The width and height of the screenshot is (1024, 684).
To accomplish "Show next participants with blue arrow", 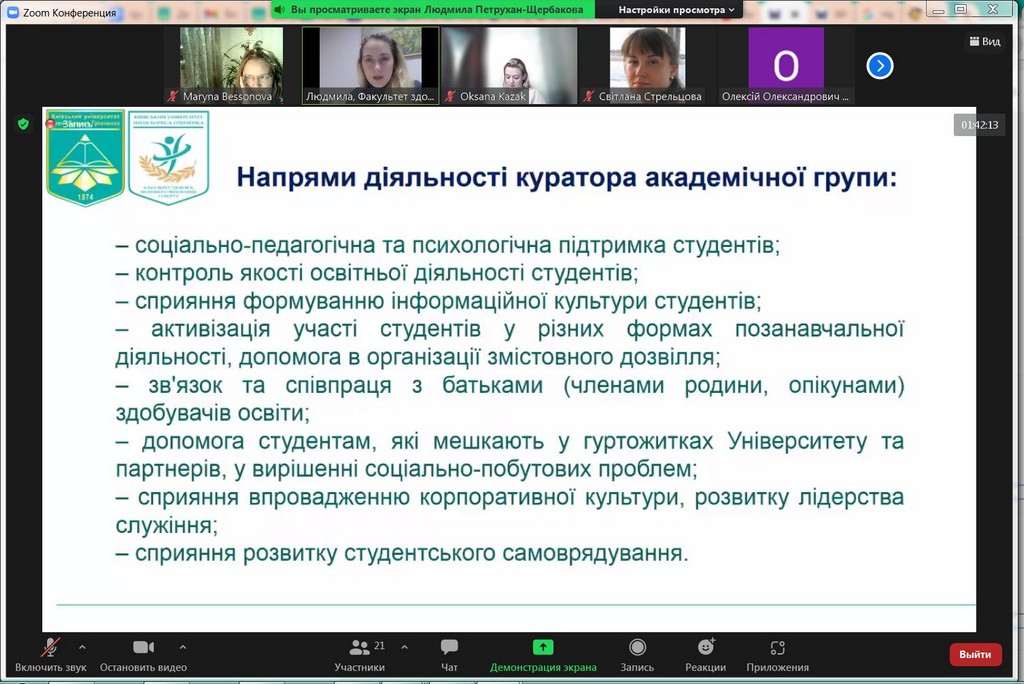I will (x=879, y=66).
